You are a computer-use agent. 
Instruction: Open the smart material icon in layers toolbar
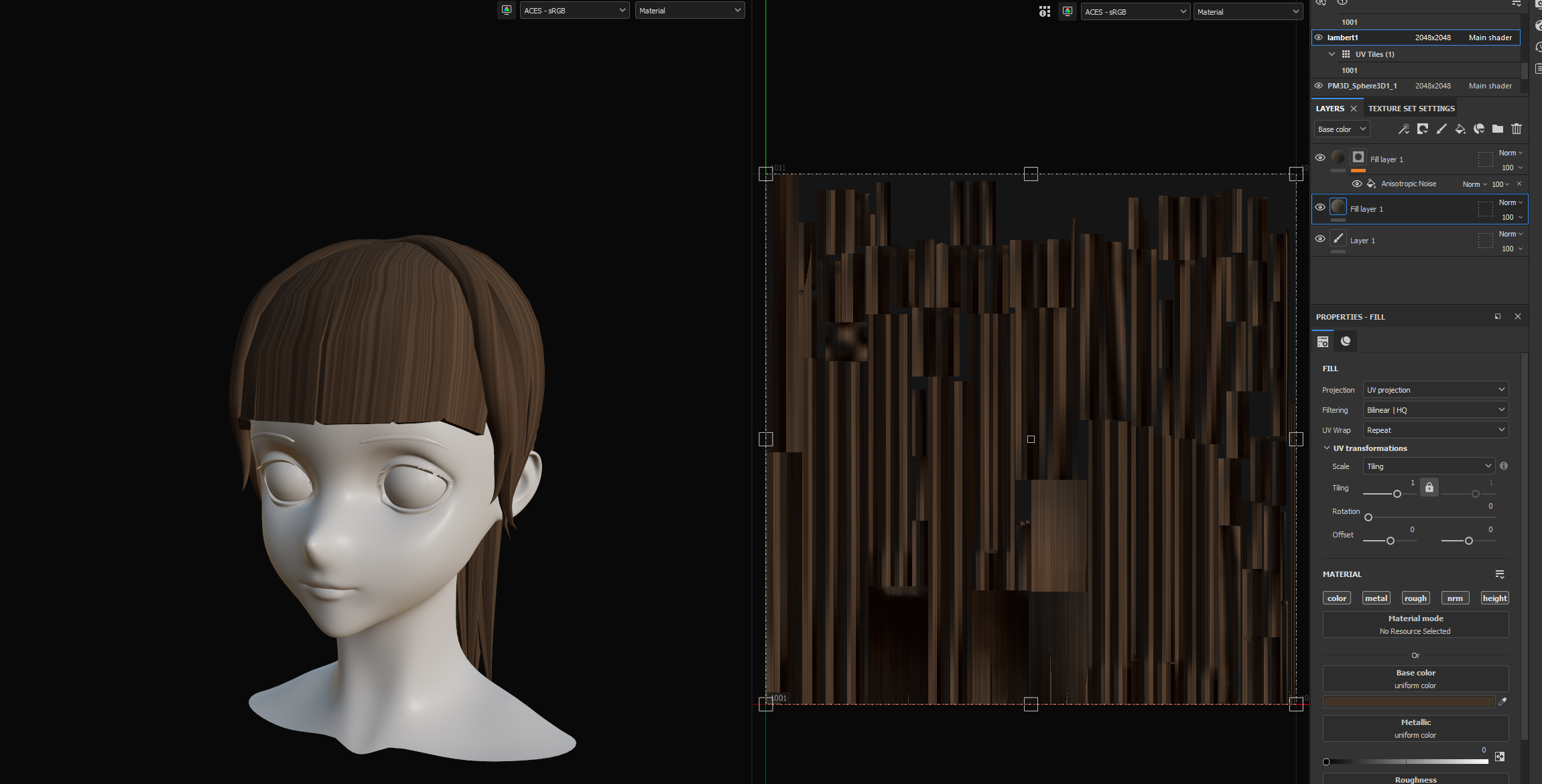click(x=1478, y=129)
